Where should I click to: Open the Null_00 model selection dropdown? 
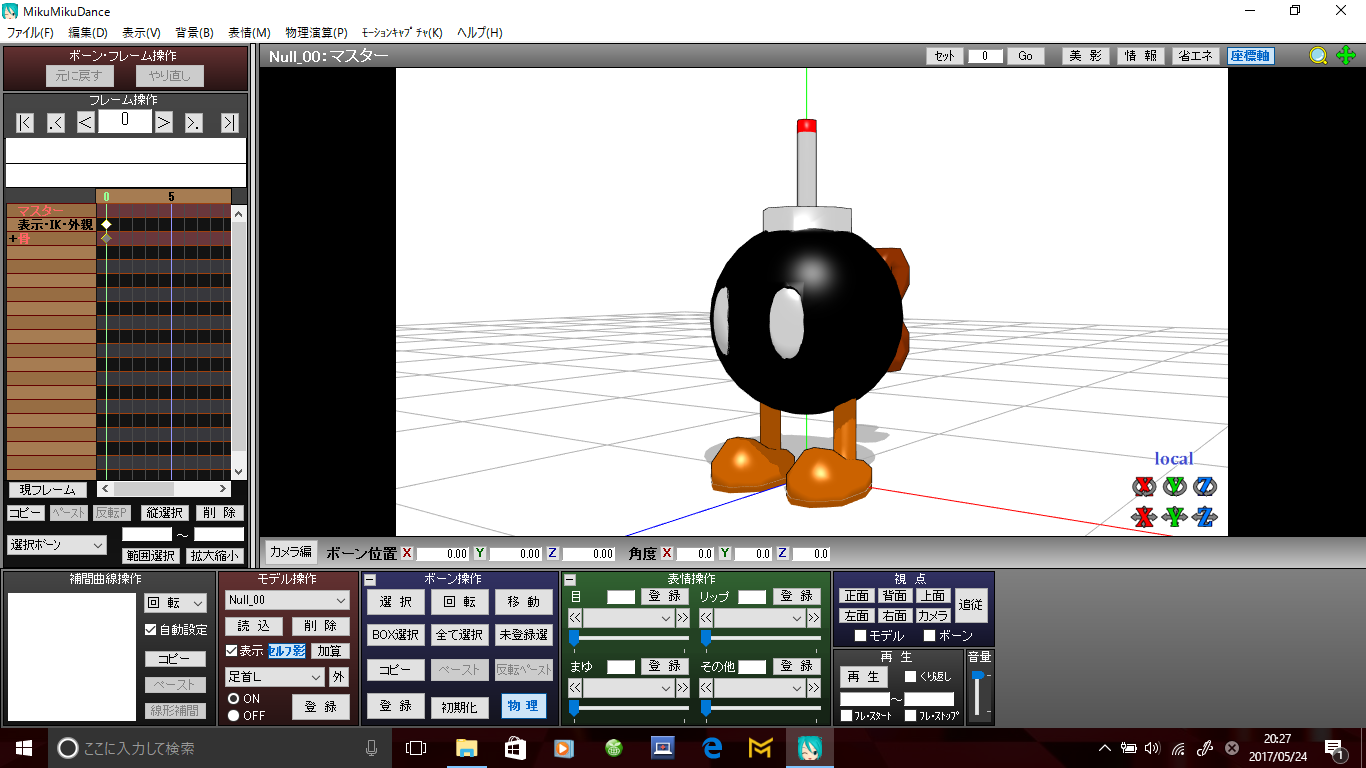point(287,600)
